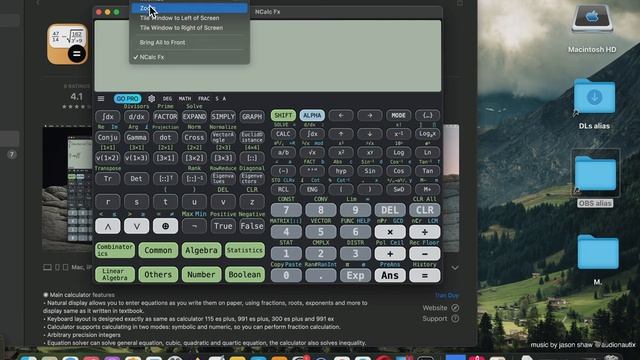Click the Cos key
Viewport: 640px width, 360px height.
point(398,171)
